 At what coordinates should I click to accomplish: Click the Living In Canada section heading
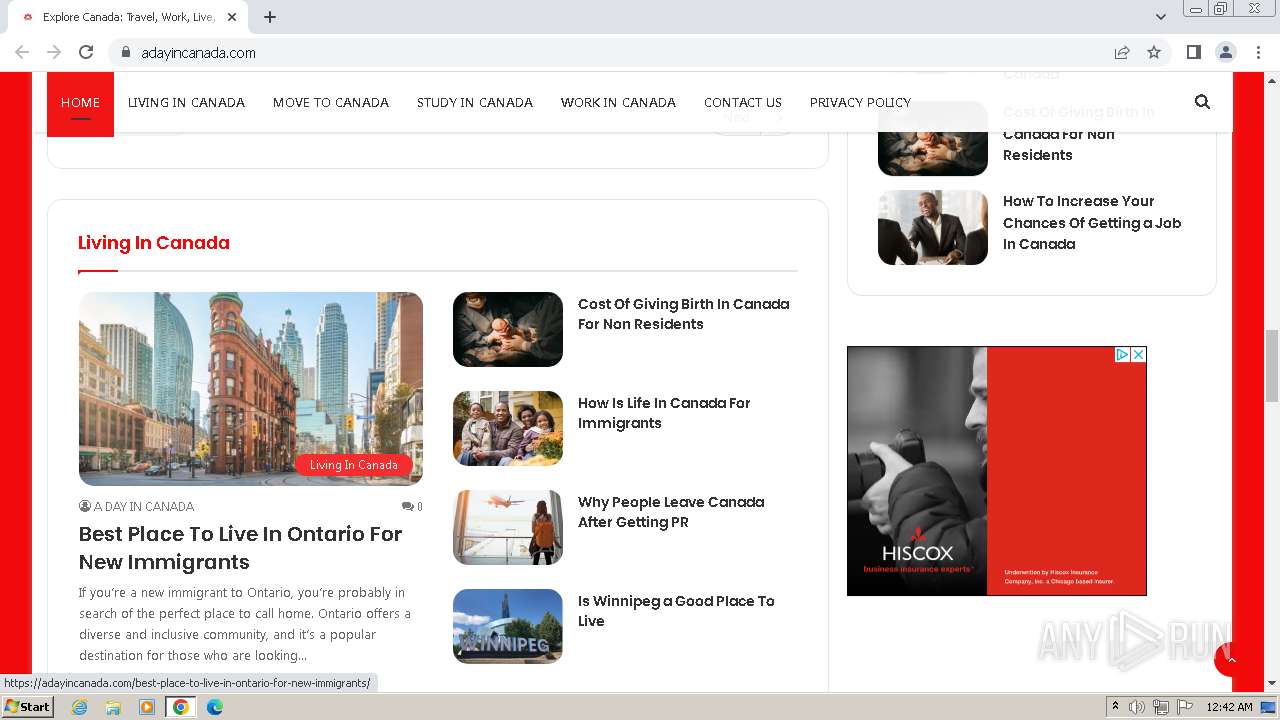click(x=154, y=243)
